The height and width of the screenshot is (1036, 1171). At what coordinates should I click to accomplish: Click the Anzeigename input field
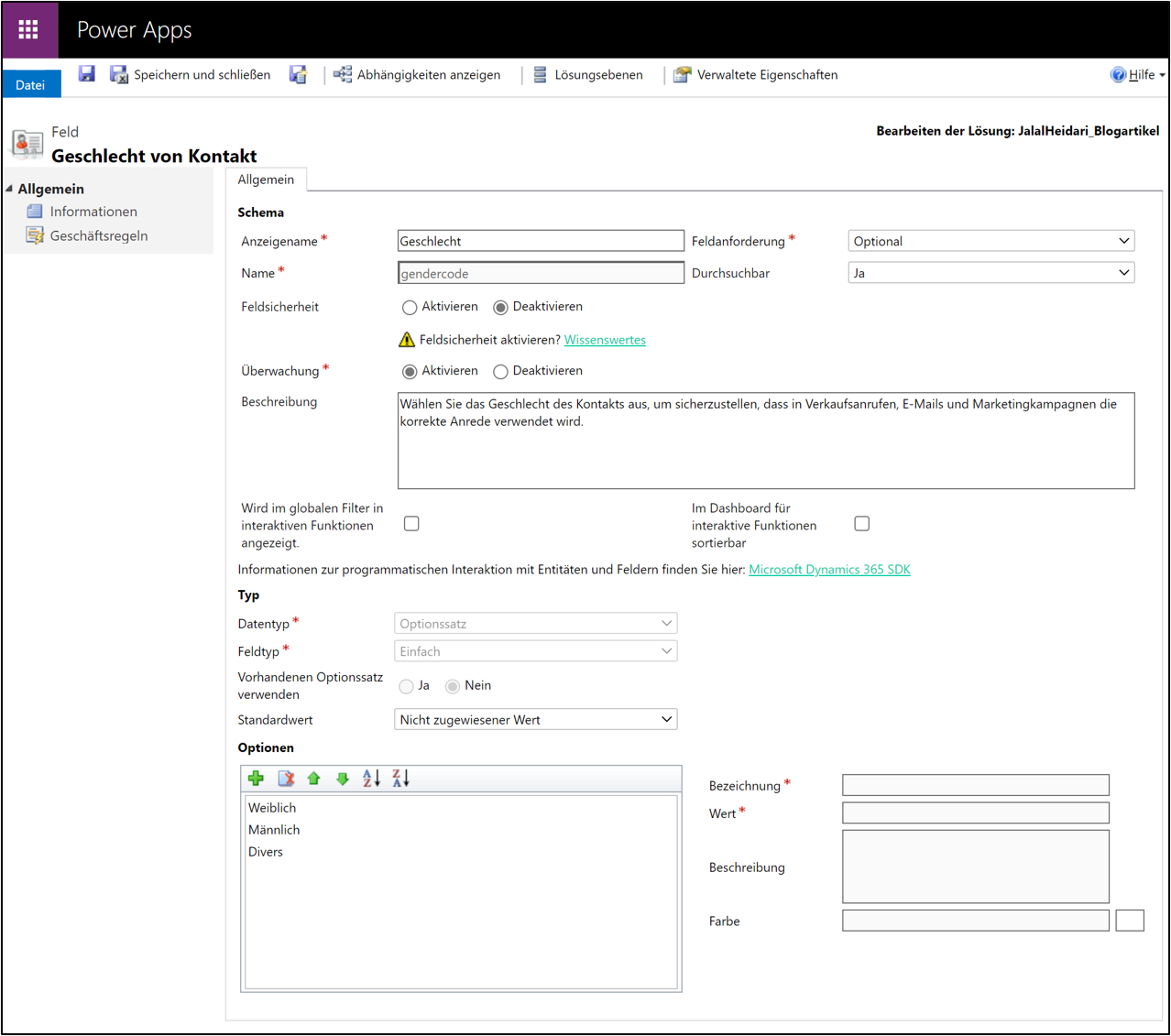pyautogui.click(x=541, y=241)
